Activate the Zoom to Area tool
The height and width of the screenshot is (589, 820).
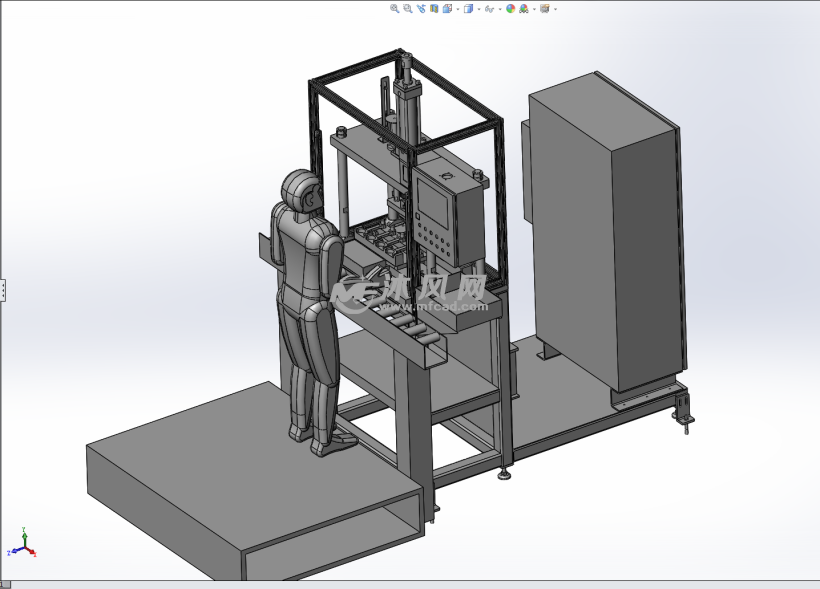(406, 8)
